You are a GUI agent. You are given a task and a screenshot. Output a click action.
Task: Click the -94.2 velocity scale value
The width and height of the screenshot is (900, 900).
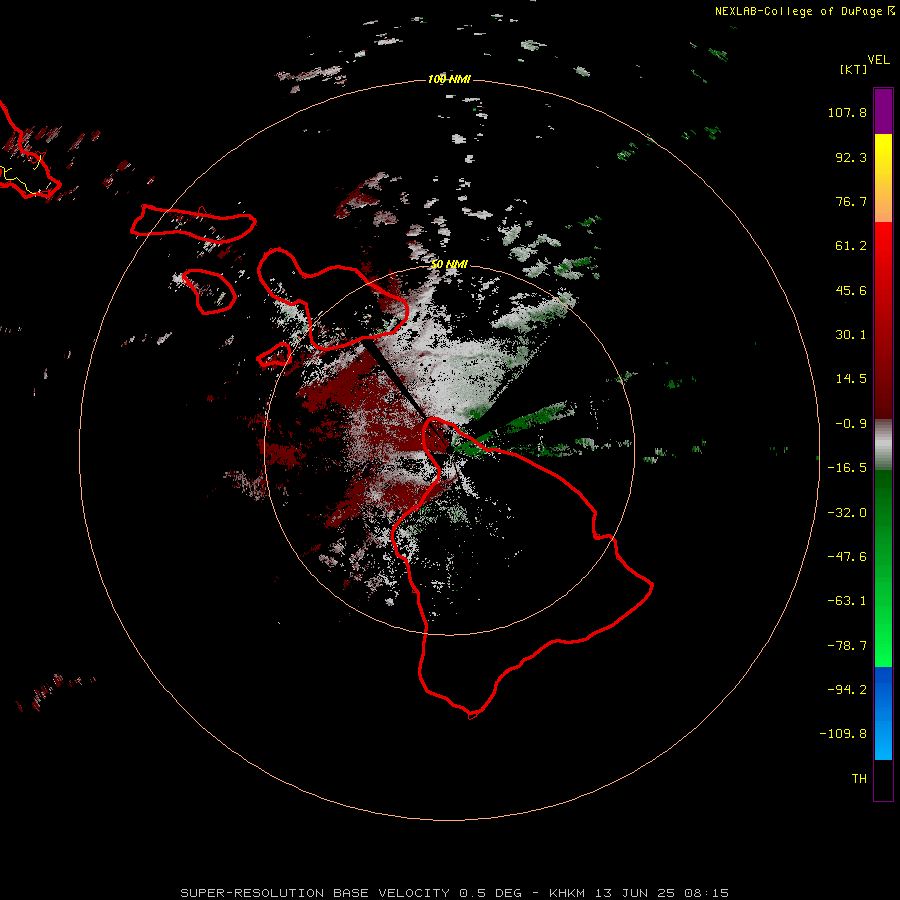pos(847,690)
